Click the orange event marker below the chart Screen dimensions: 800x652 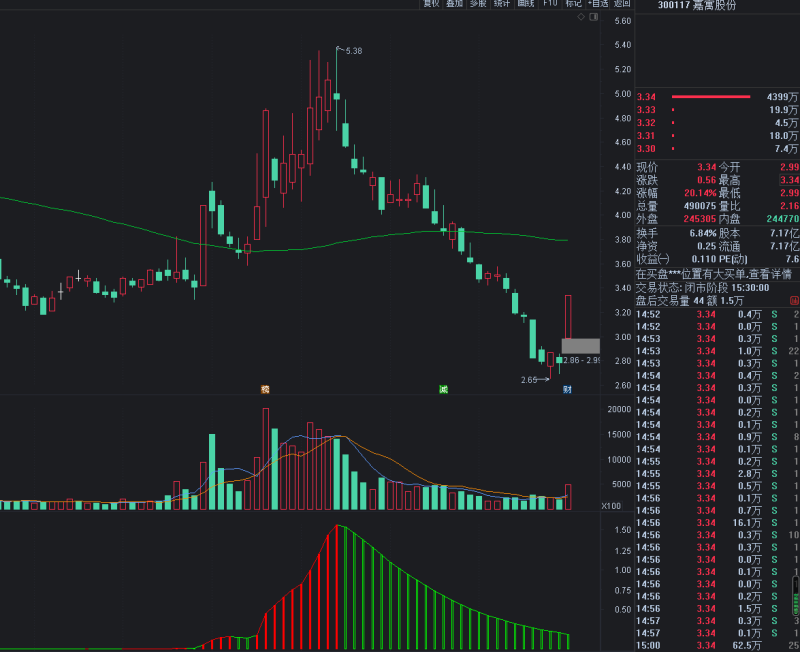point(265,388)
